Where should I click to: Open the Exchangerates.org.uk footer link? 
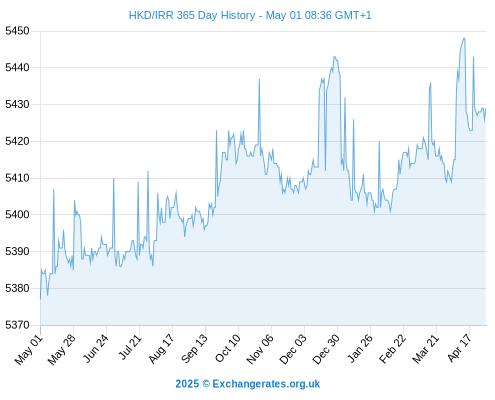click(266, 384)
